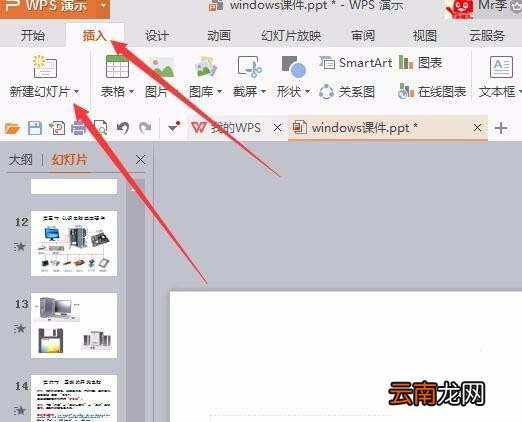The height and width of the screenshot is (422, 522).
Task: Click the 形状 shapes icon
Action: coord(294,66)
